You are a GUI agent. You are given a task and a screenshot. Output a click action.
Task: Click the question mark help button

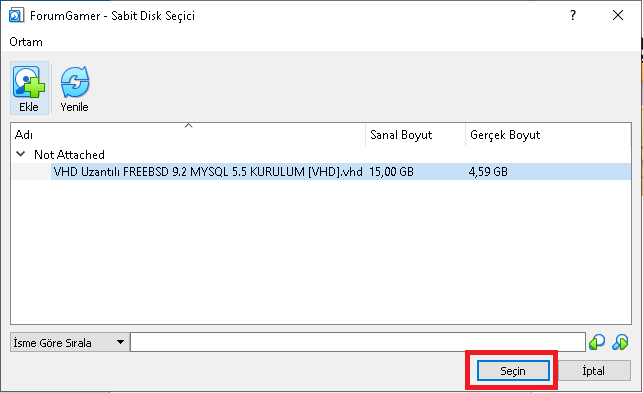(x=573, y=16)
